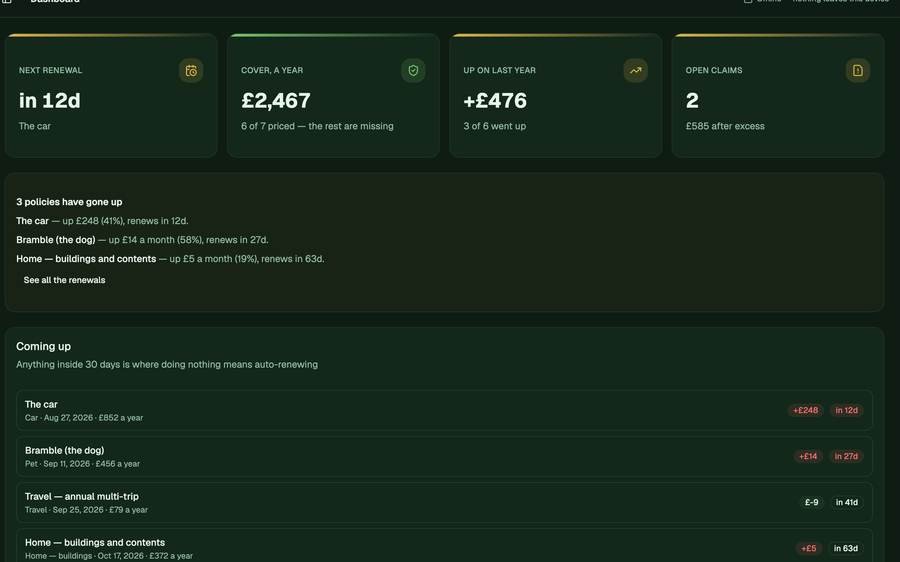Open 'The car' row in Coming up
Screen dimensions: 900x562
coord(445,410)
